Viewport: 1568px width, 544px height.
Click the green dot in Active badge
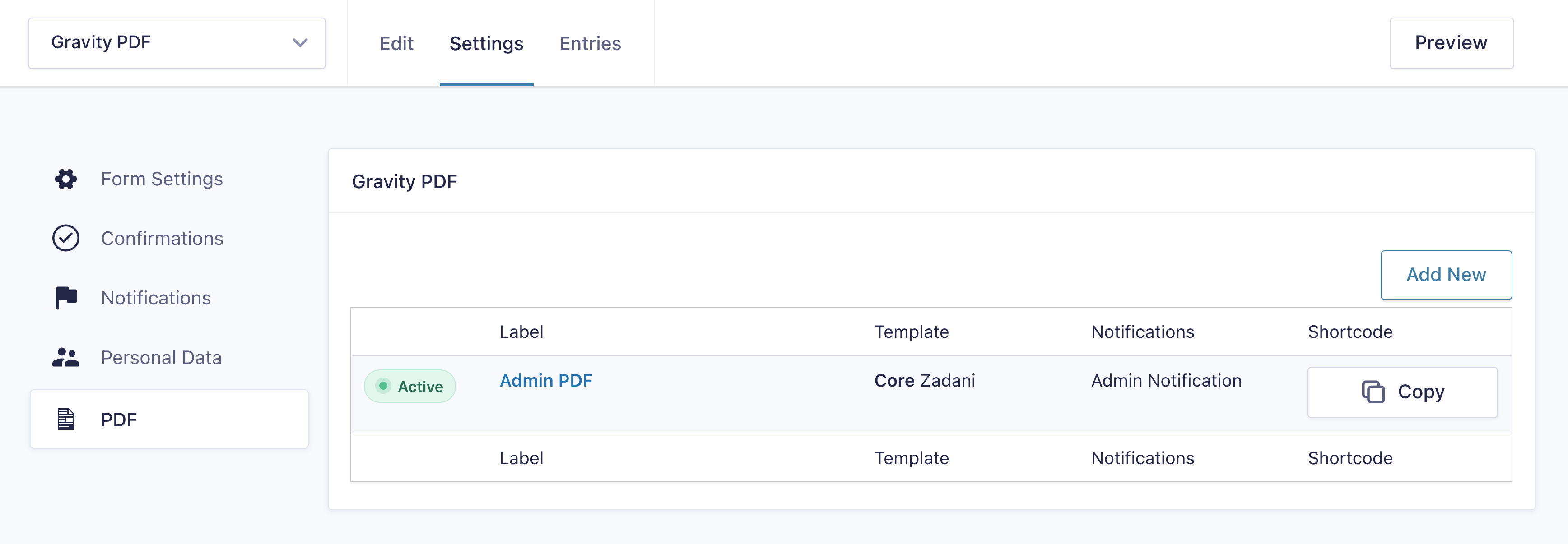(x=383, y=386)
